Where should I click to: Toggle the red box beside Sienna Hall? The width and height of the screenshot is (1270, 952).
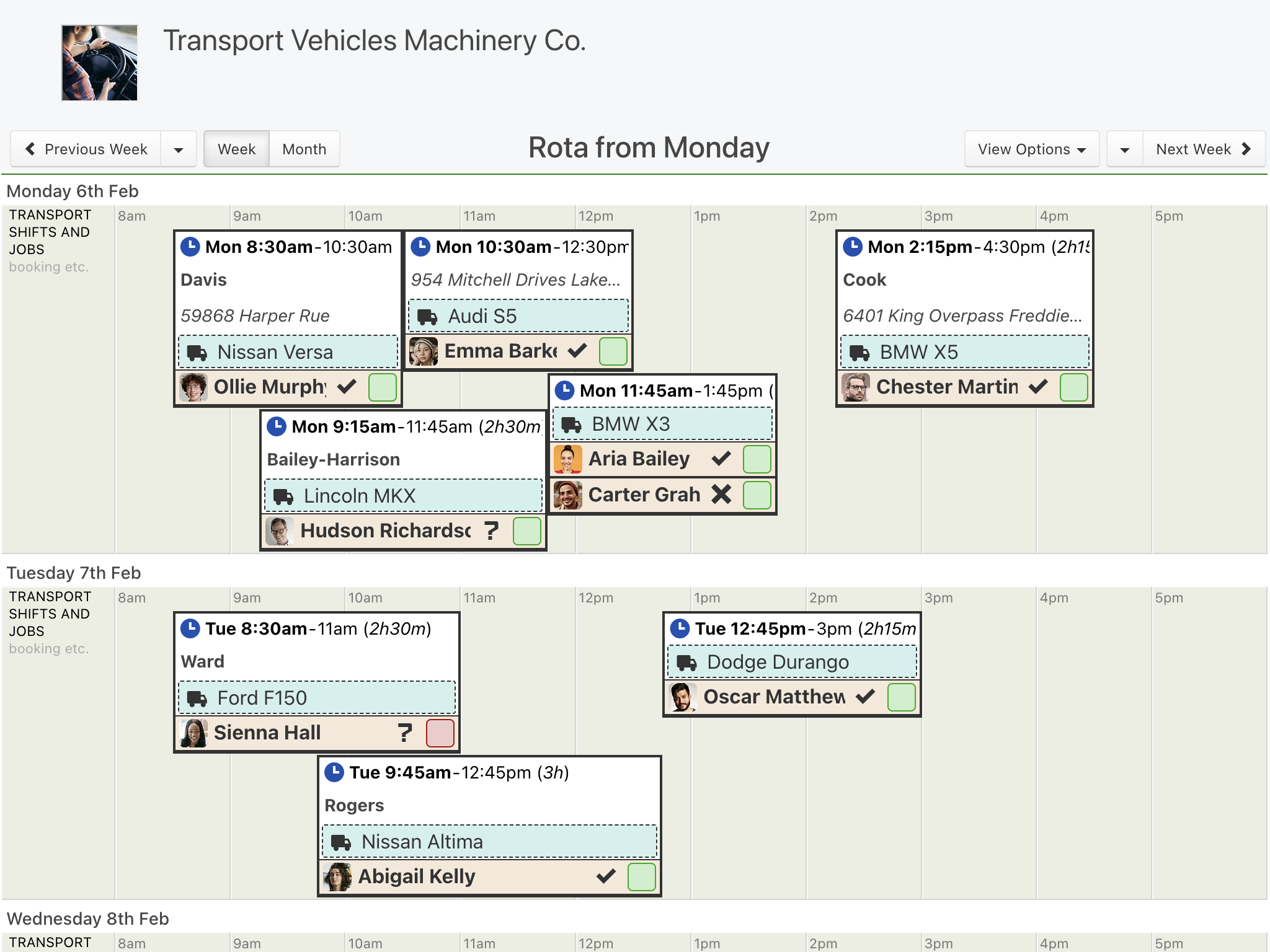click(x=440, y=733)
